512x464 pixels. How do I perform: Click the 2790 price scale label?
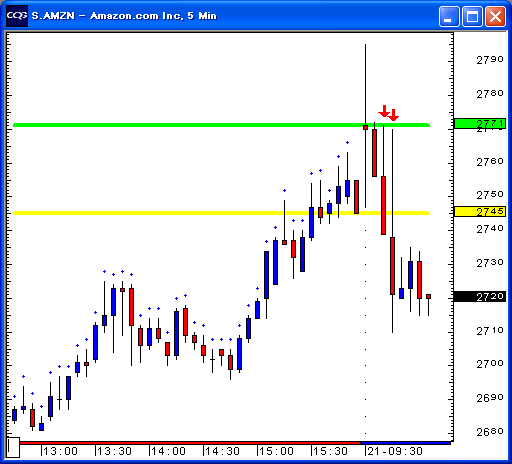pyautogui.click(x=490, y=60)
